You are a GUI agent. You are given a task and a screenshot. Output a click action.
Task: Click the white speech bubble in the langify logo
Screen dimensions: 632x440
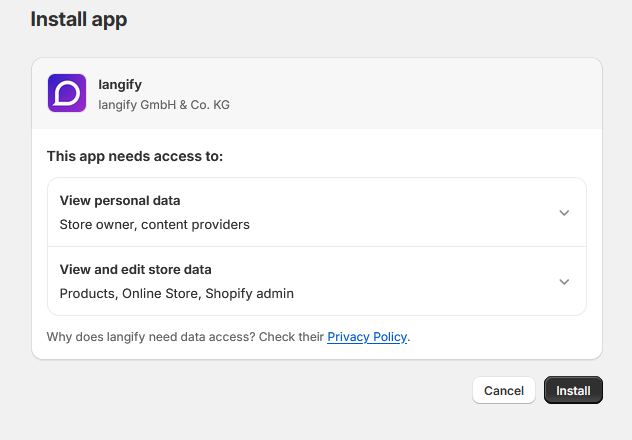(67, 93)
